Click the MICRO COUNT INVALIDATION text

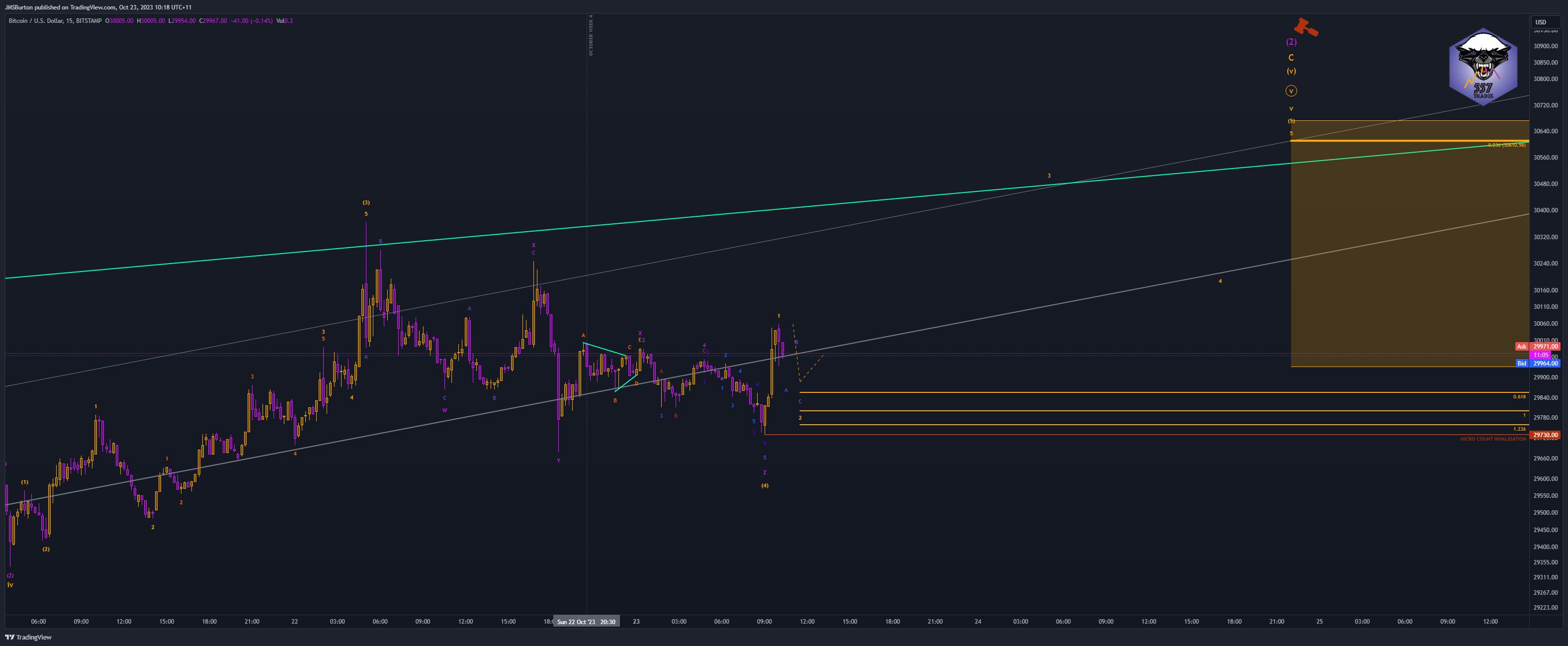[1492, 439]
